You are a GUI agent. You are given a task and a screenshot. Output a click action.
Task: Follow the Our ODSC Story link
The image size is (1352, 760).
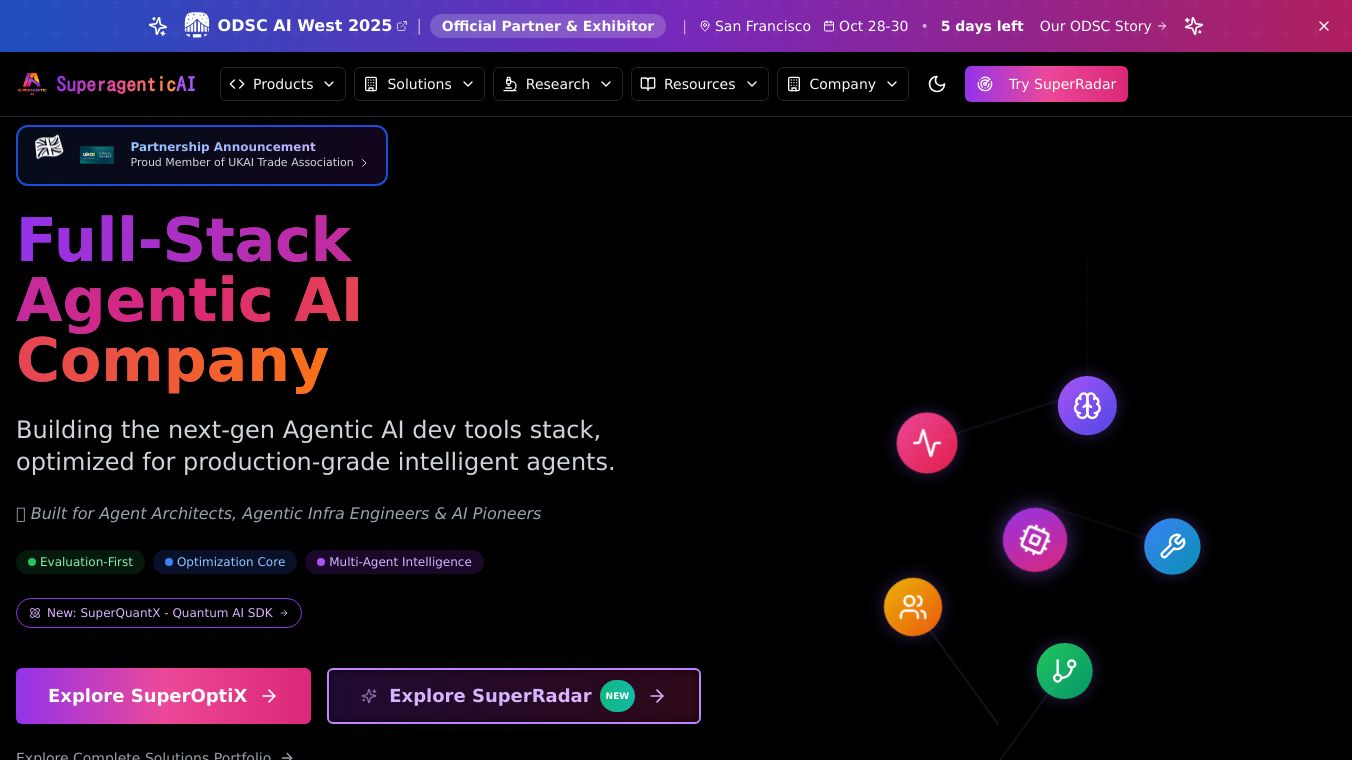(x=1103, y=26)
